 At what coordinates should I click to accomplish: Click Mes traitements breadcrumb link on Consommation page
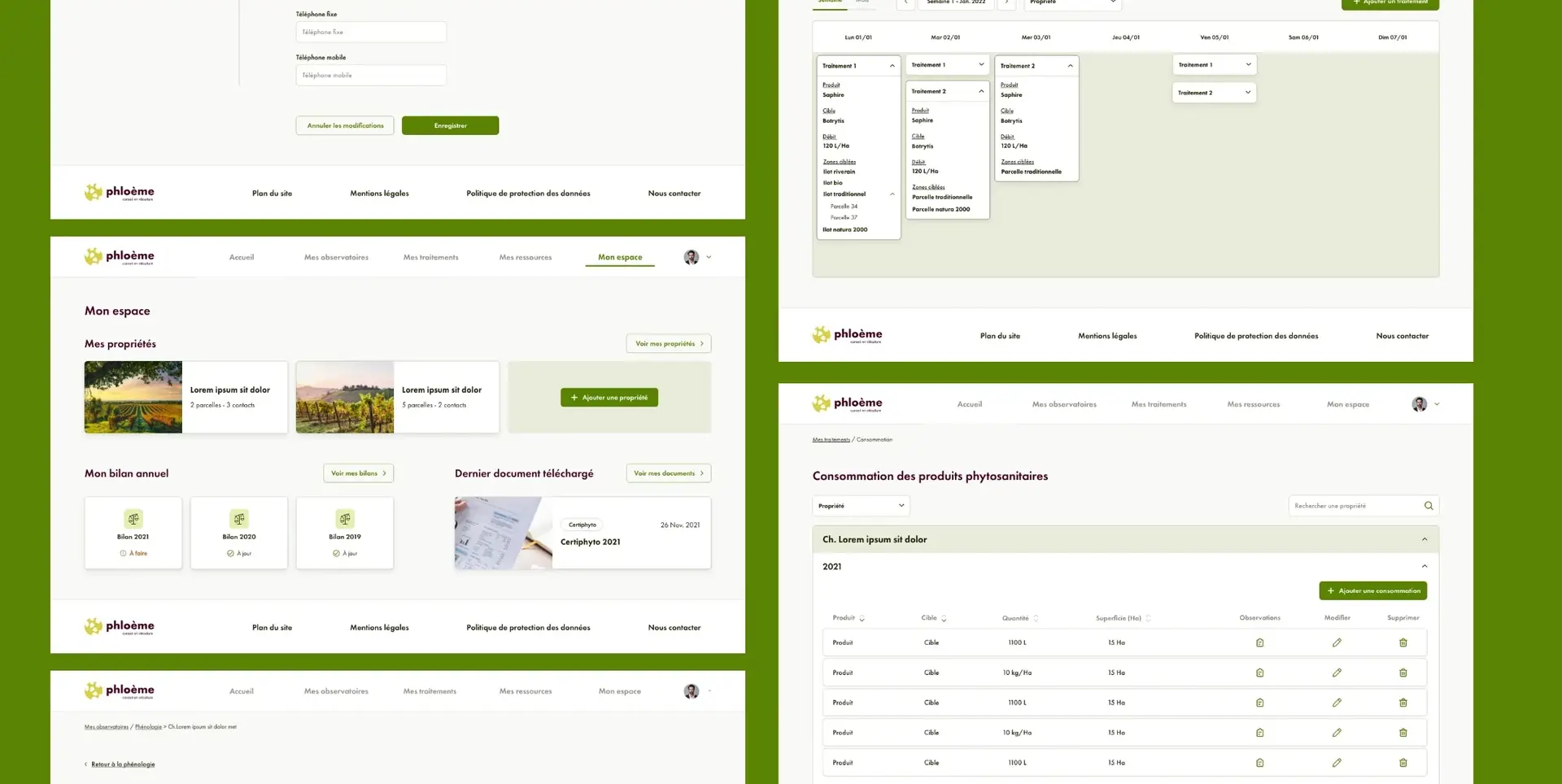[x=831, y=440]
